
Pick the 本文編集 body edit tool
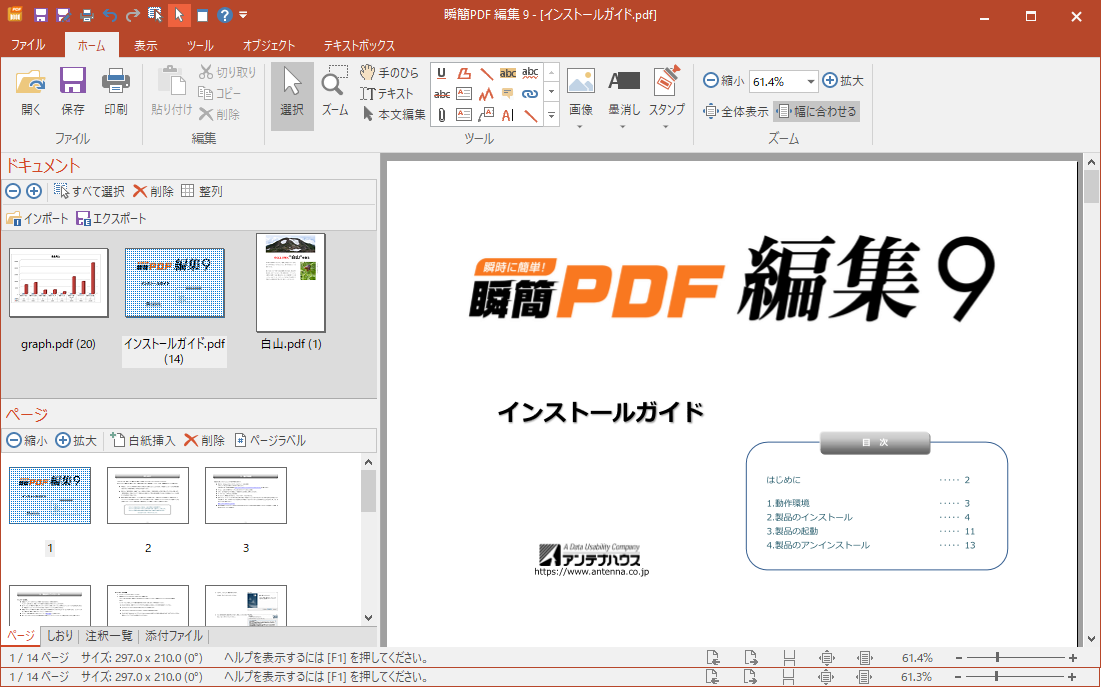(394, 114)
